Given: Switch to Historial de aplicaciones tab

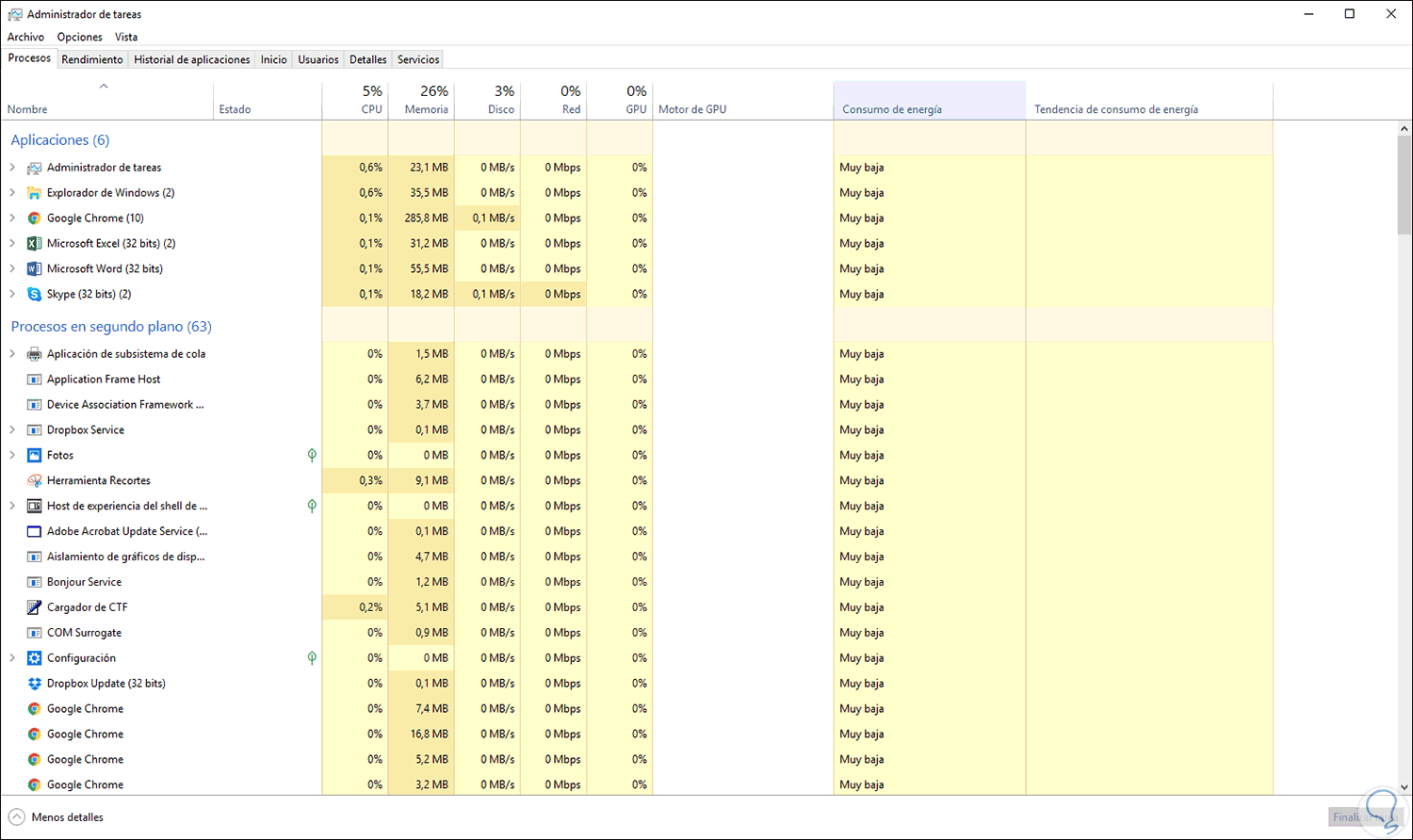Looking at the screenshot, I should [192, 59].
